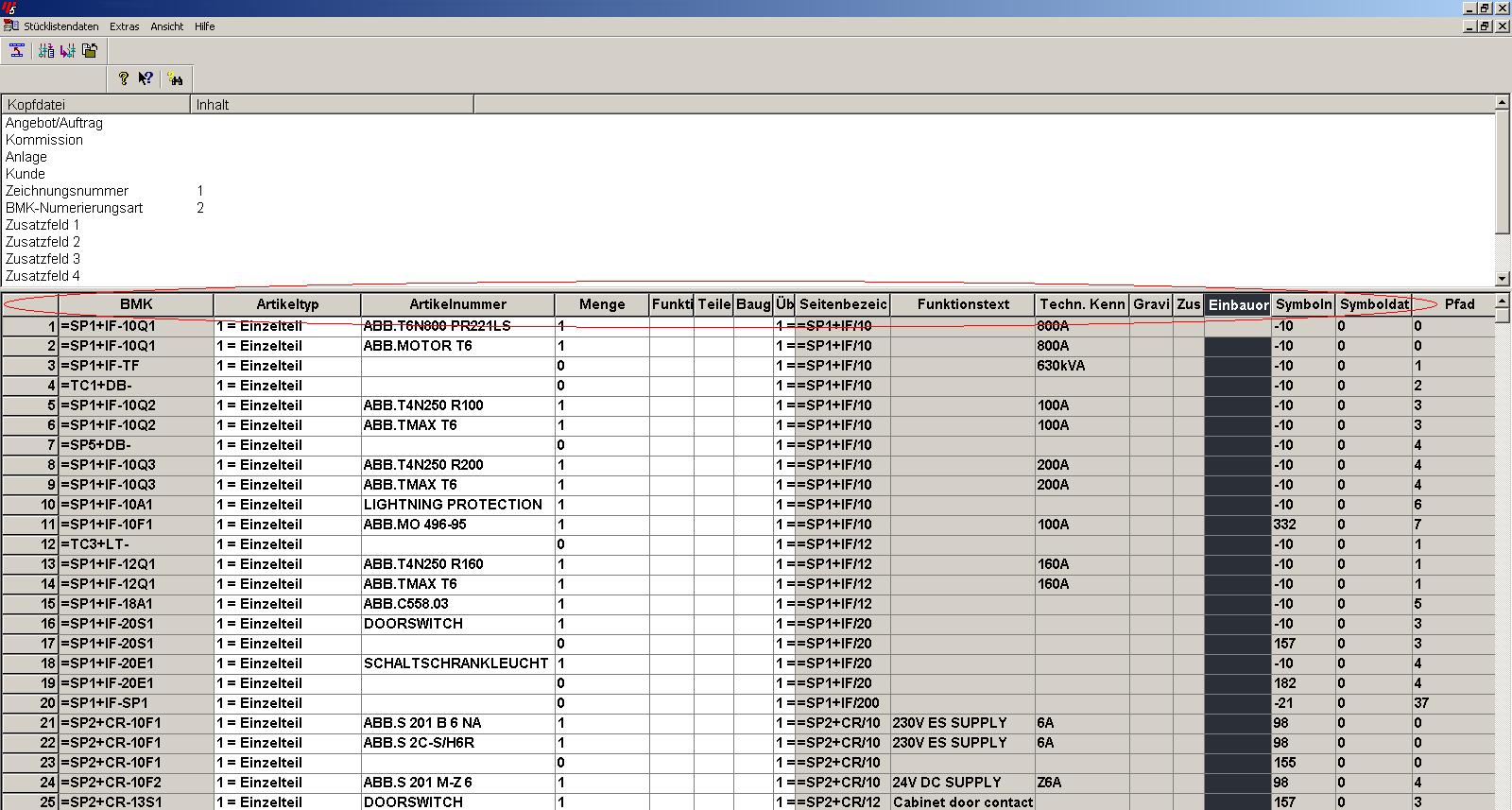Click the Menge column header
Viewport: 1512px width, 810px height.
(602, 304)
